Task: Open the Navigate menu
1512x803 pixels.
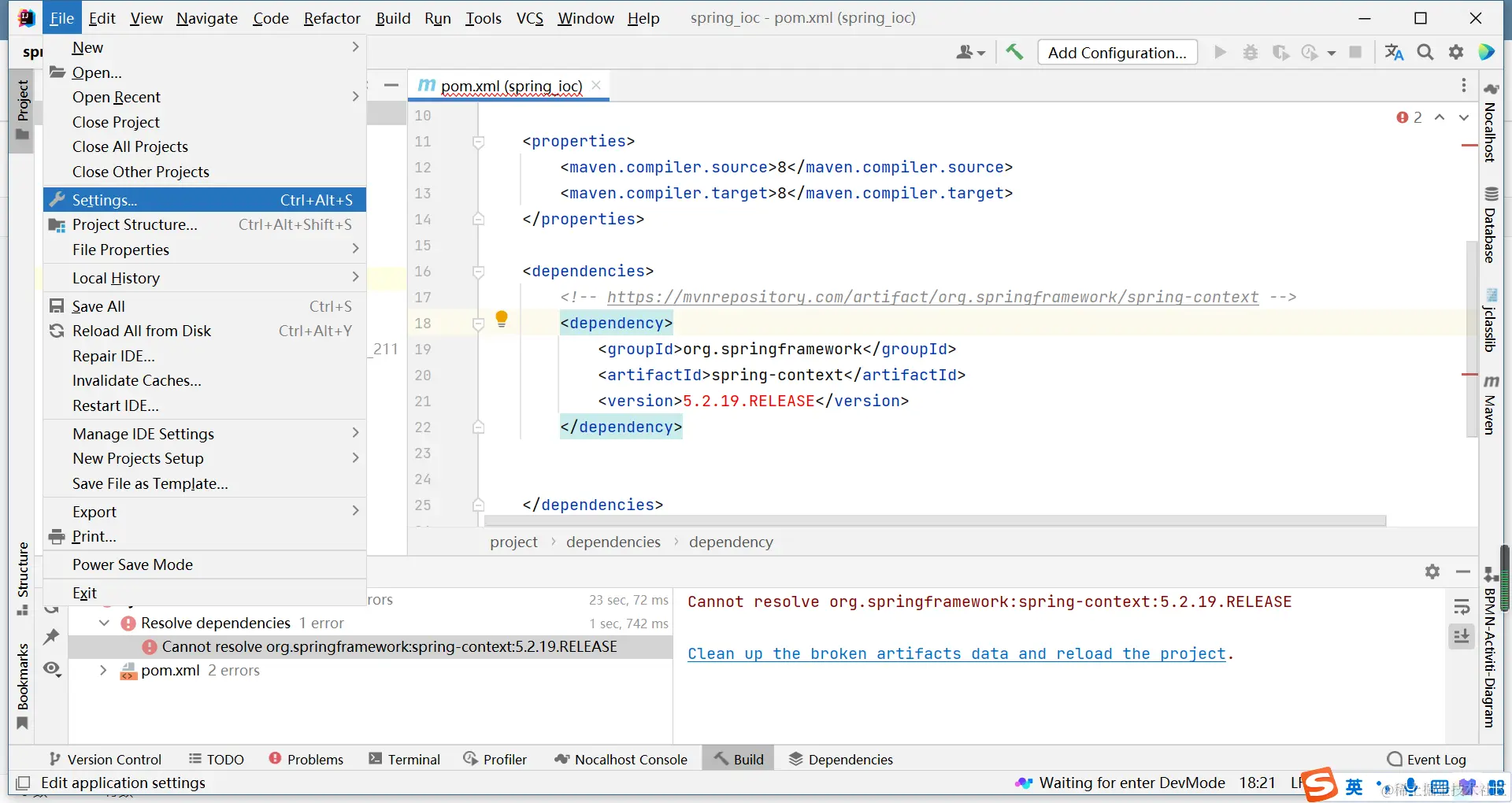Action: click(207, 18)
